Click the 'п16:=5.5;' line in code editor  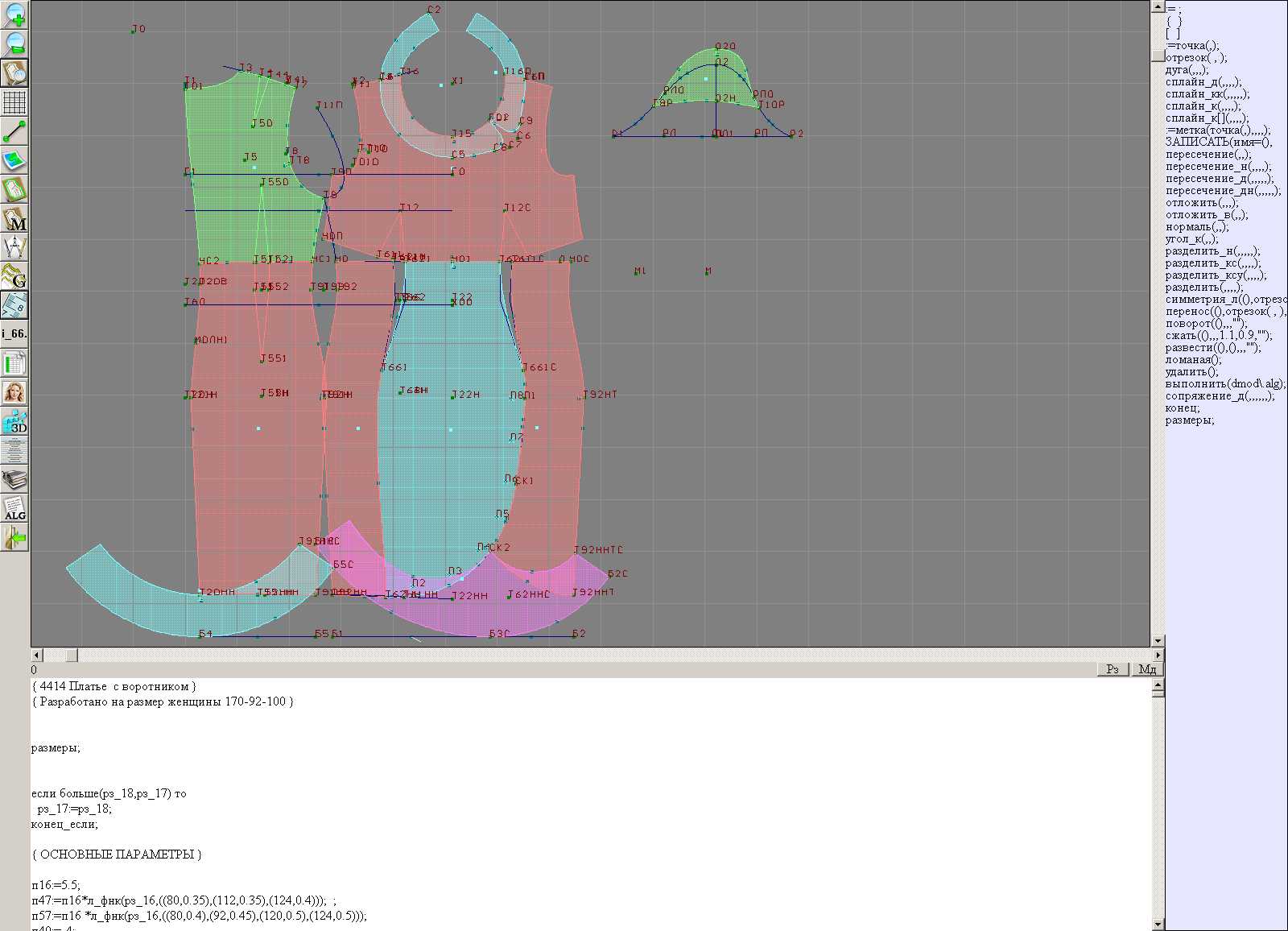tap(56, 885)
